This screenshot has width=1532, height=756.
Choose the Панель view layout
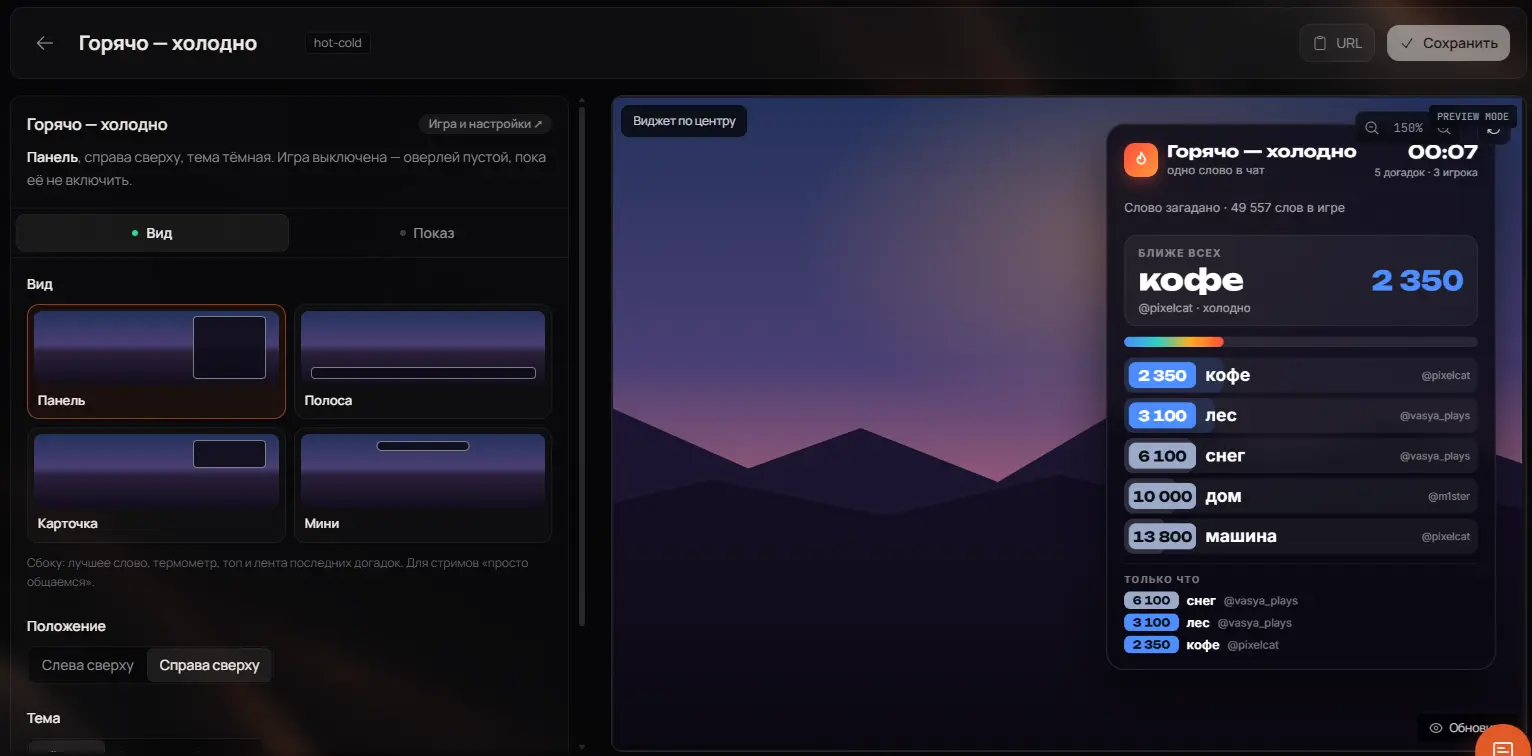point(156,361)
